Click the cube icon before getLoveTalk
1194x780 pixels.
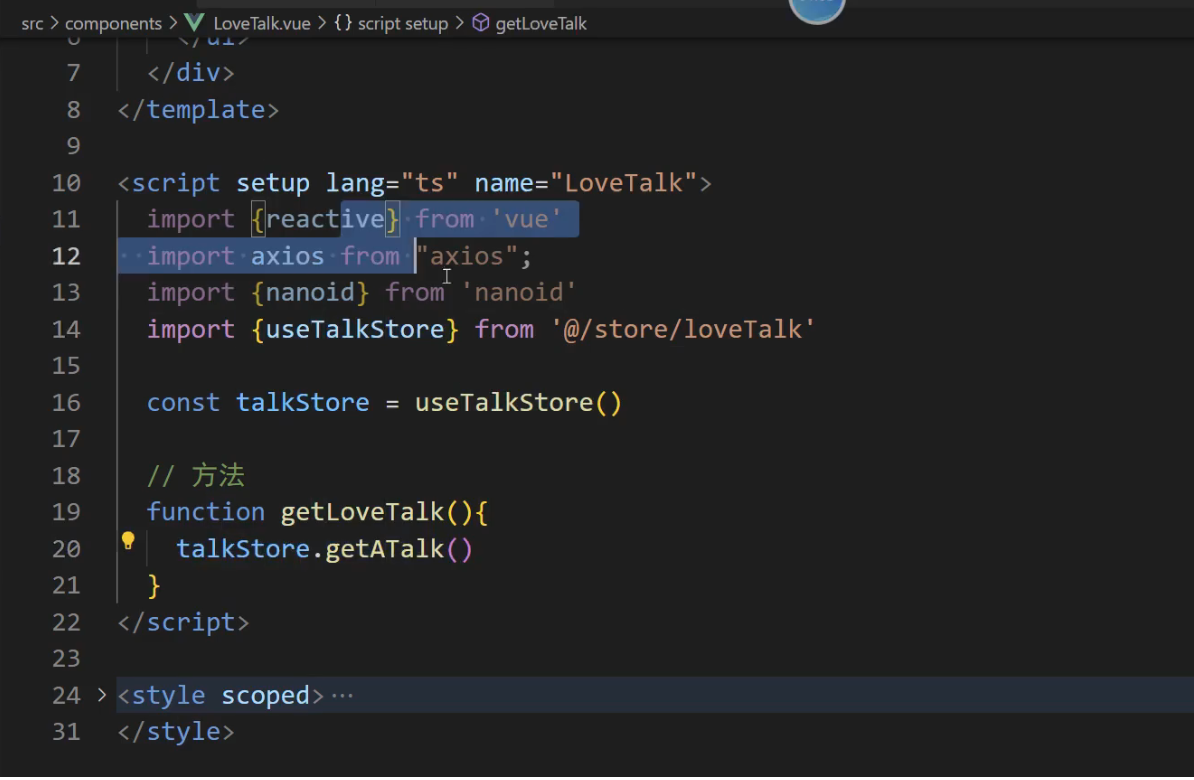pos(480,23)
